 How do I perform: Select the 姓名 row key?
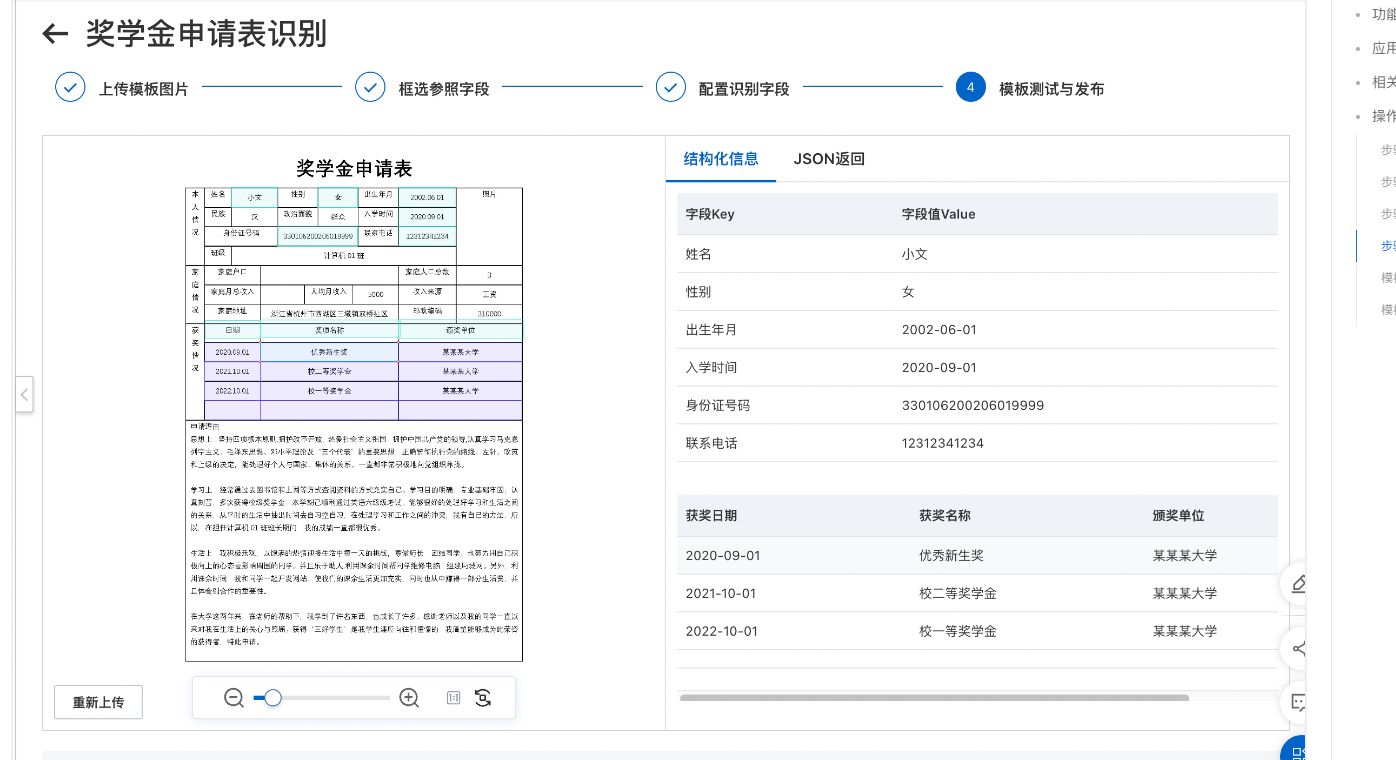tap(698, 254)
